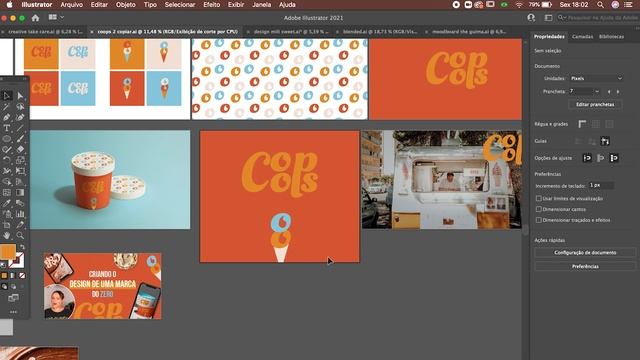Open the Unidades Pixels dropdown
This screenshot has height=360, width=640.
click(596, 78)
